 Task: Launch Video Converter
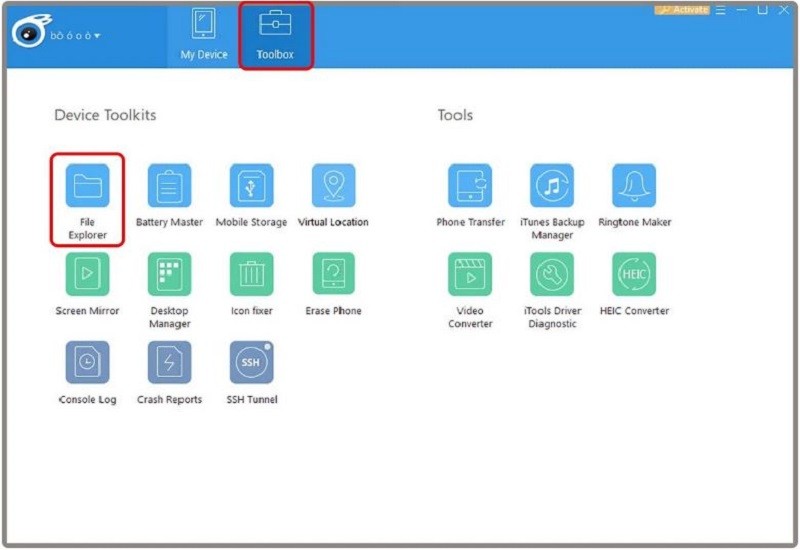click(x=470, y=274)
